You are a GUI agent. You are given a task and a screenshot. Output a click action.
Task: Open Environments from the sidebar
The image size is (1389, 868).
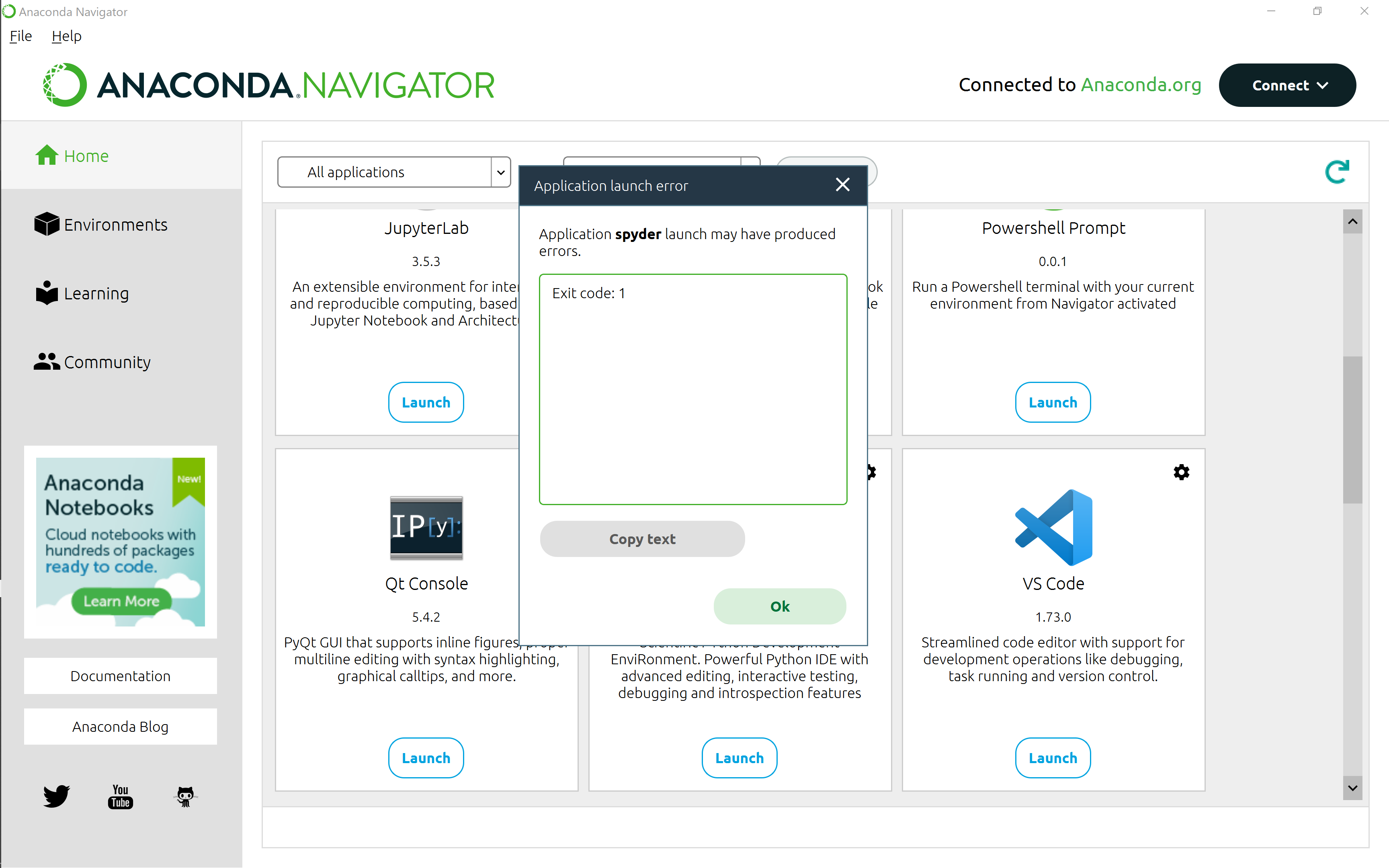tap(101, 225)
